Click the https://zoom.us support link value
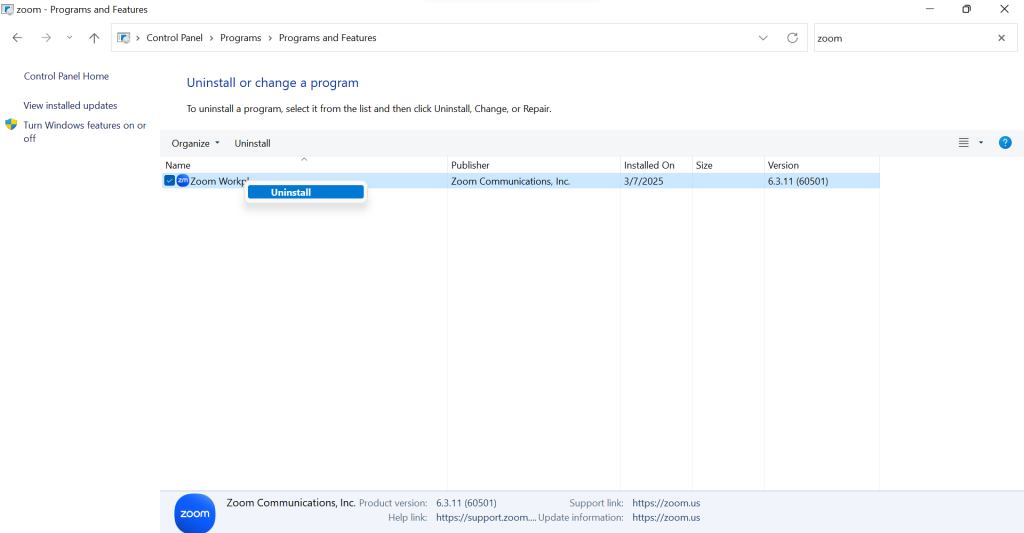Screen dimensions: 1024x533 666,503
